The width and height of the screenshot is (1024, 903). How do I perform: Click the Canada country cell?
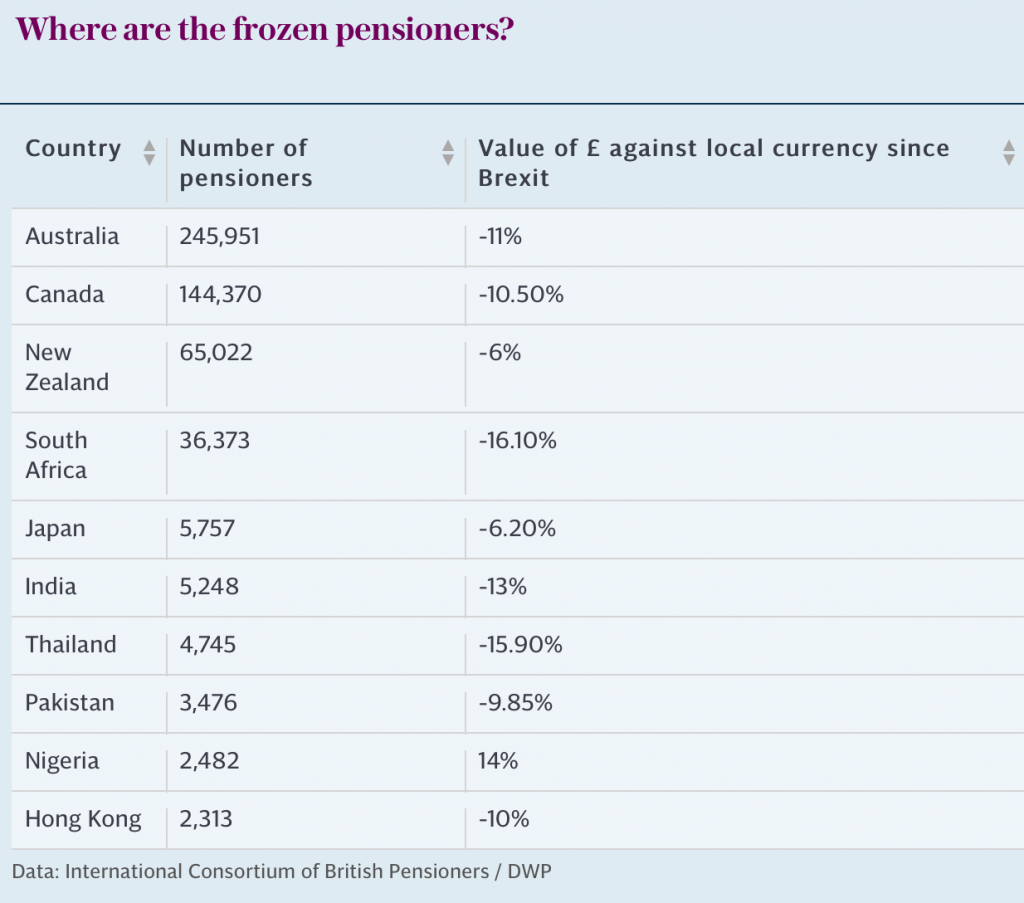coord(65,295)
